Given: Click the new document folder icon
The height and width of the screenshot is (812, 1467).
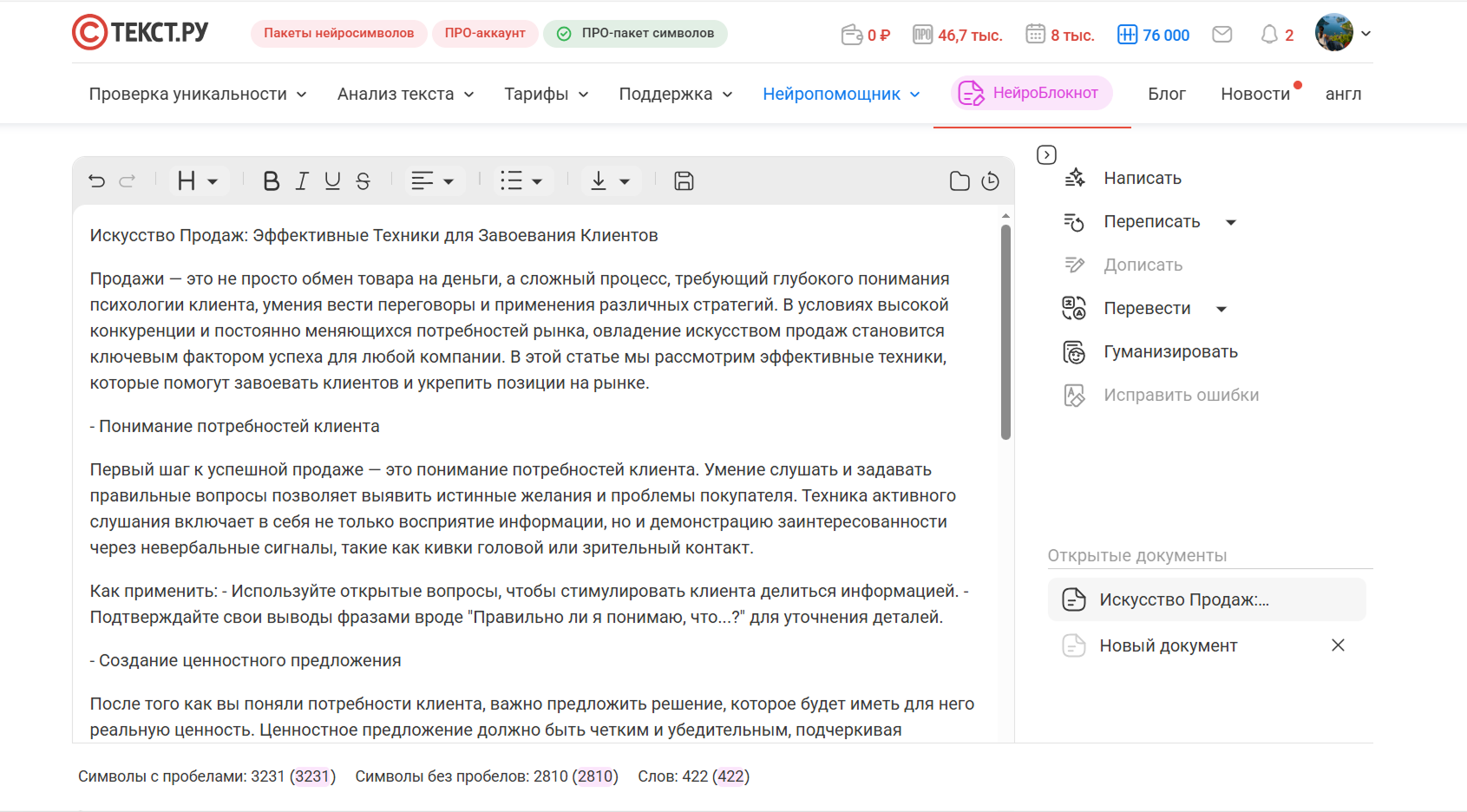Looking at the screenshot, I should pyautogui.click(x=959, y=180).
